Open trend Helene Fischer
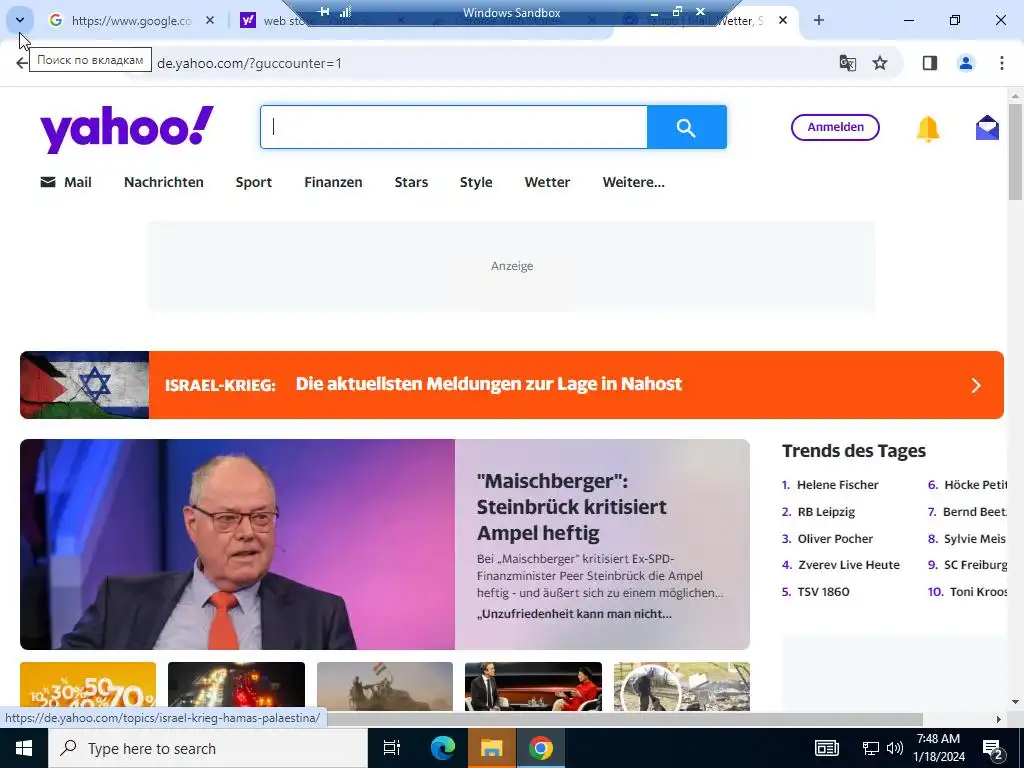The height and width of the screenshot is (768, 1024). tap(837, 485)
